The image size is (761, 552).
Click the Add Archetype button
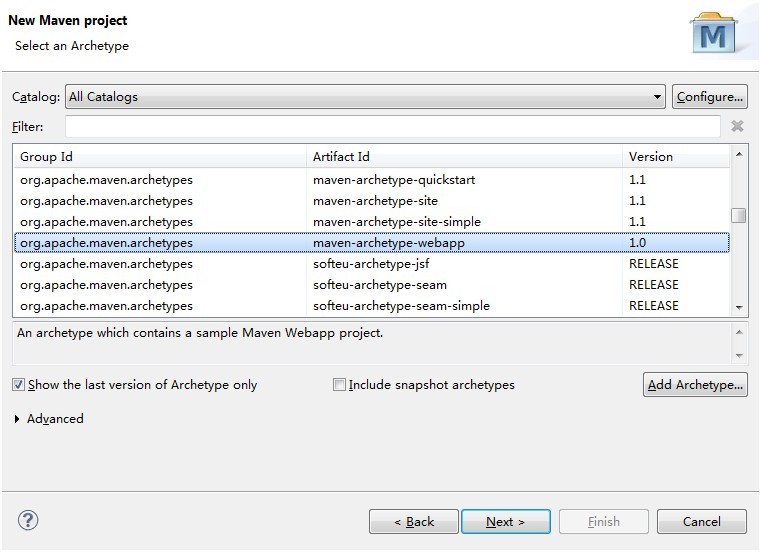(x=695, y=385)
